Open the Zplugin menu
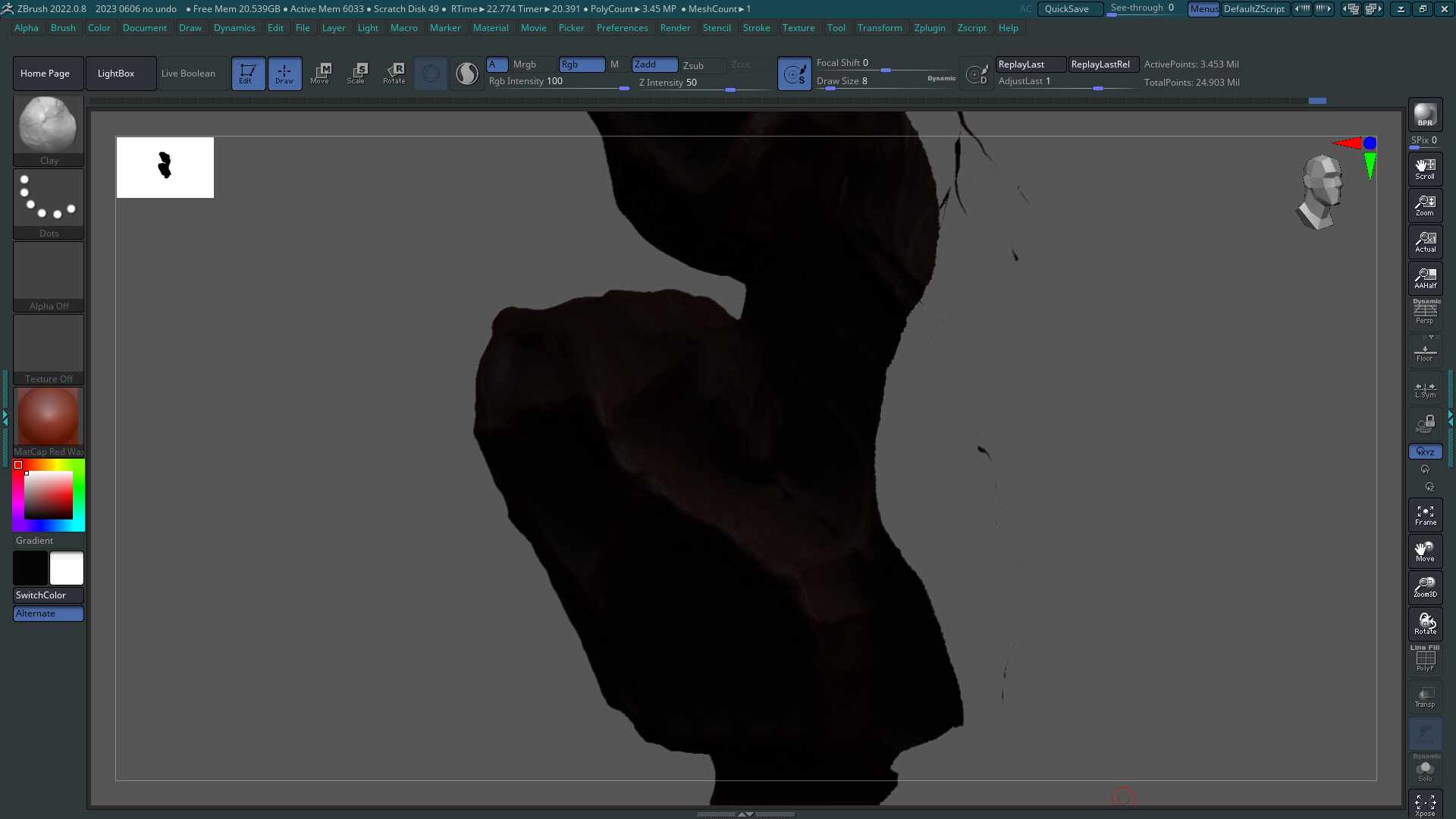1456x819 pixels. tap(929, 28)
